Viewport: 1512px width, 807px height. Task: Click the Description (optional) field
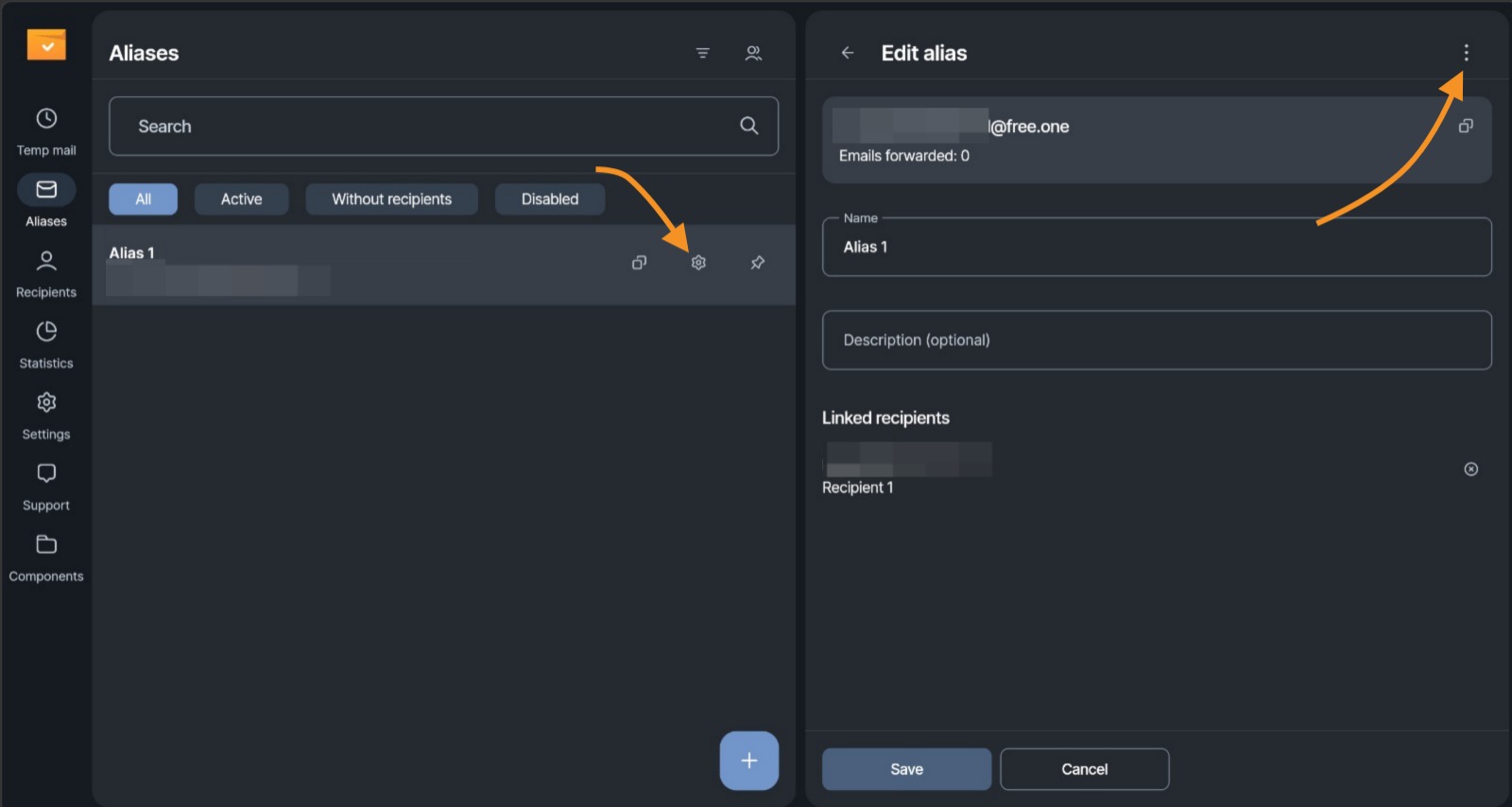point(1157,340)
